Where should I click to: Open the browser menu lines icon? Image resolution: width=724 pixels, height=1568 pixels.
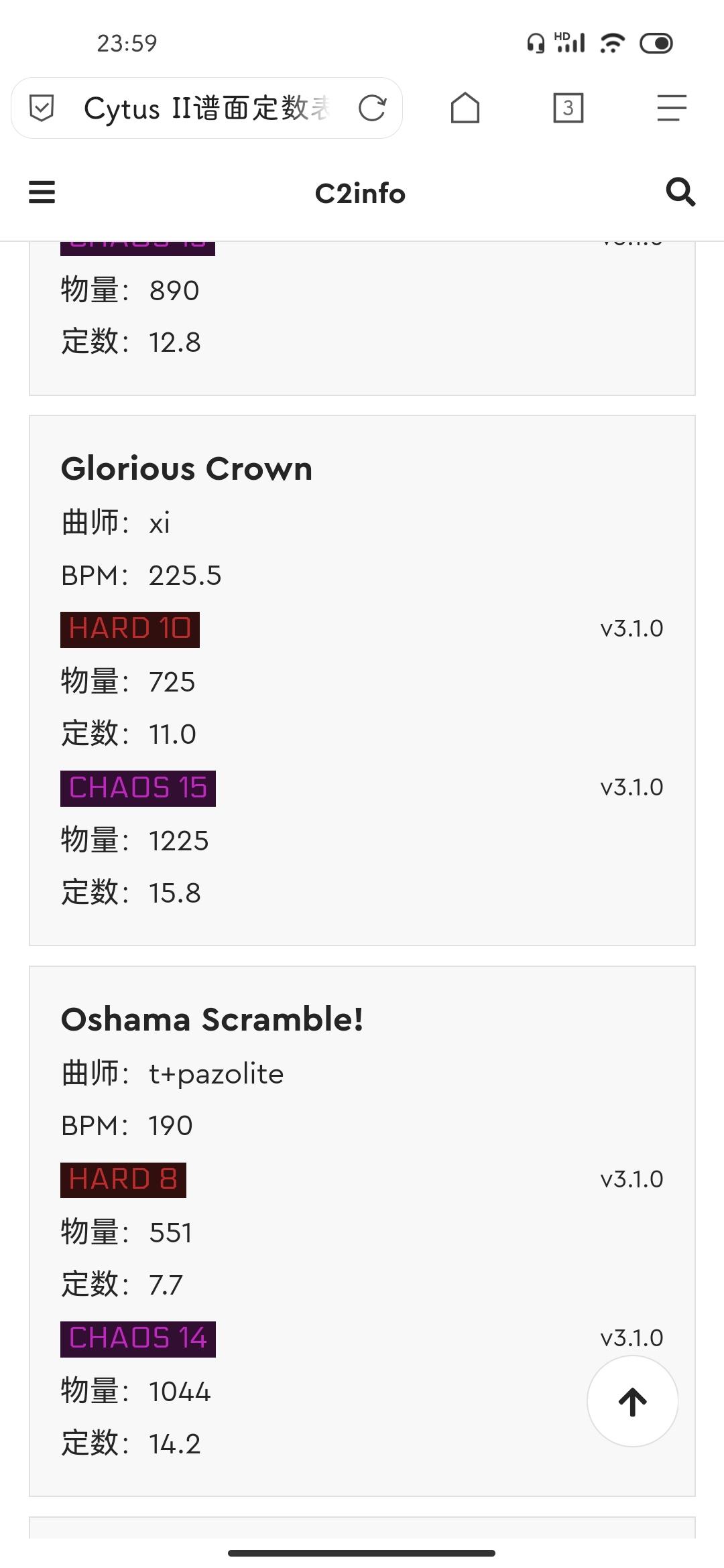(672, 108)
